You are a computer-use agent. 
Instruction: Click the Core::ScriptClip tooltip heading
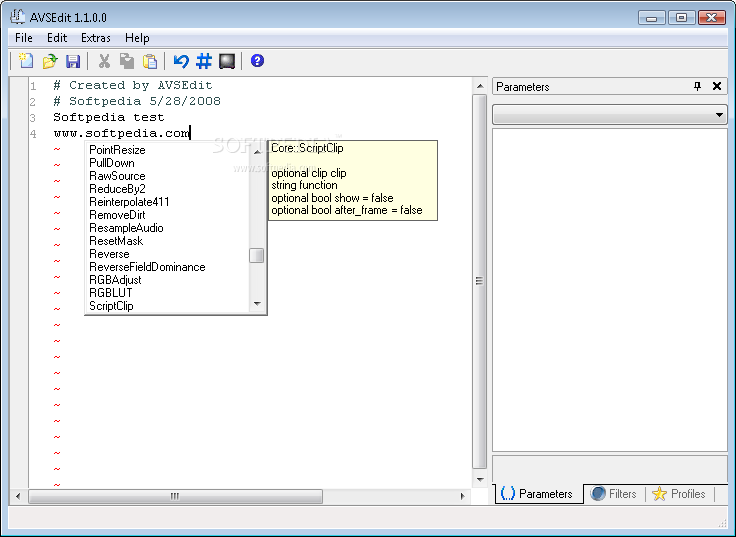click(x=307, y=148)
